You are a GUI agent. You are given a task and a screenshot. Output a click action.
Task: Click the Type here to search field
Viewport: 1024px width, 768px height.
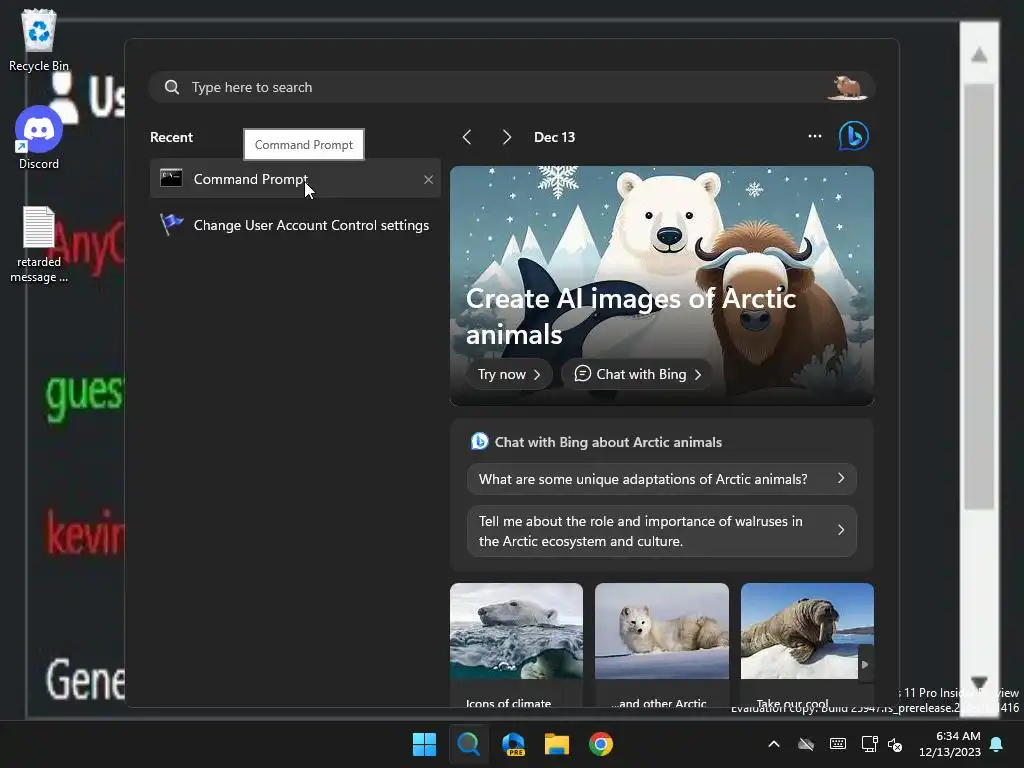point(511,87)
